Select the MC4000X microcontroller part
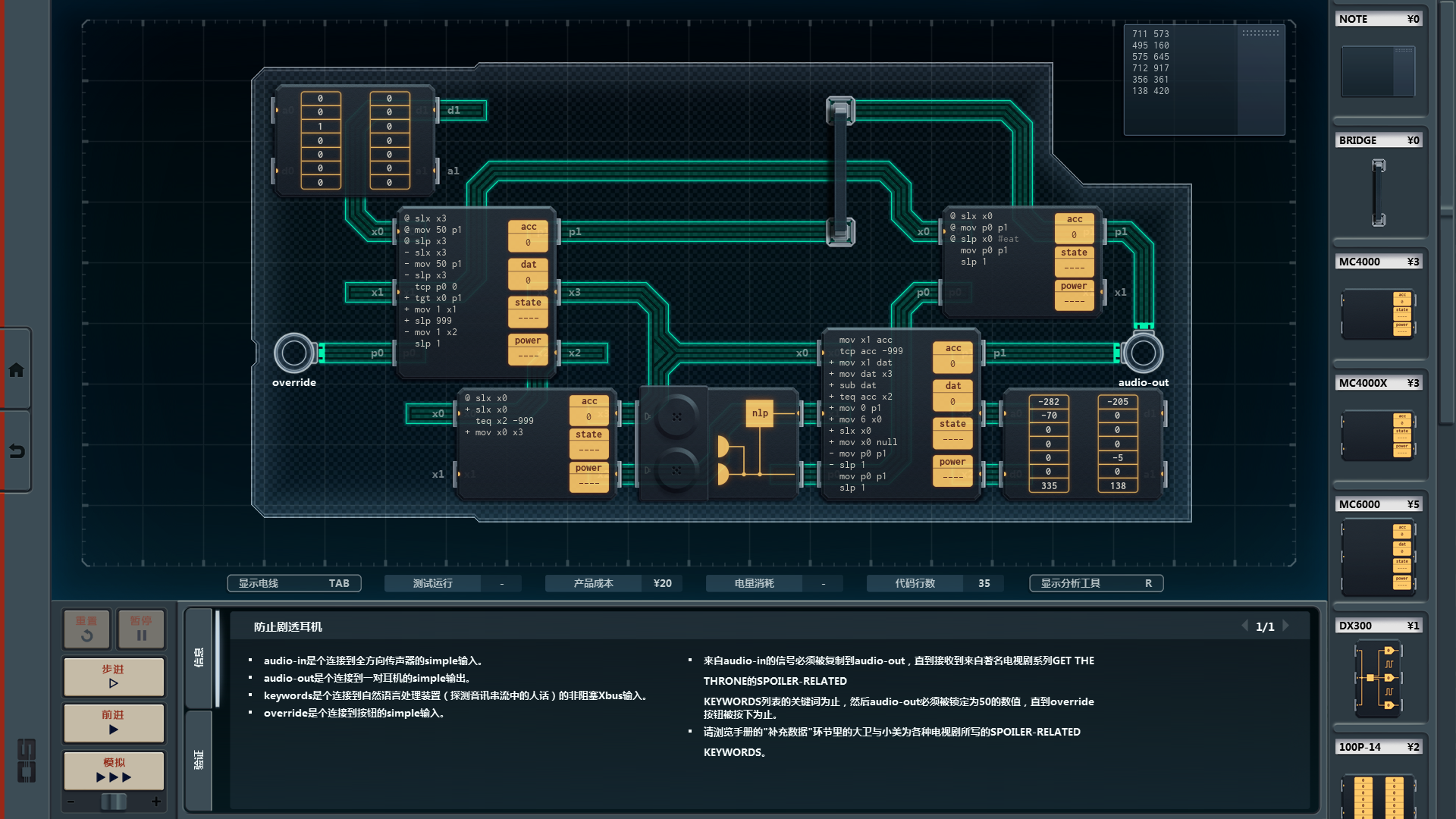This screenshot has width=1456, height=819. pyautogui.click(x=1378, y=435)
